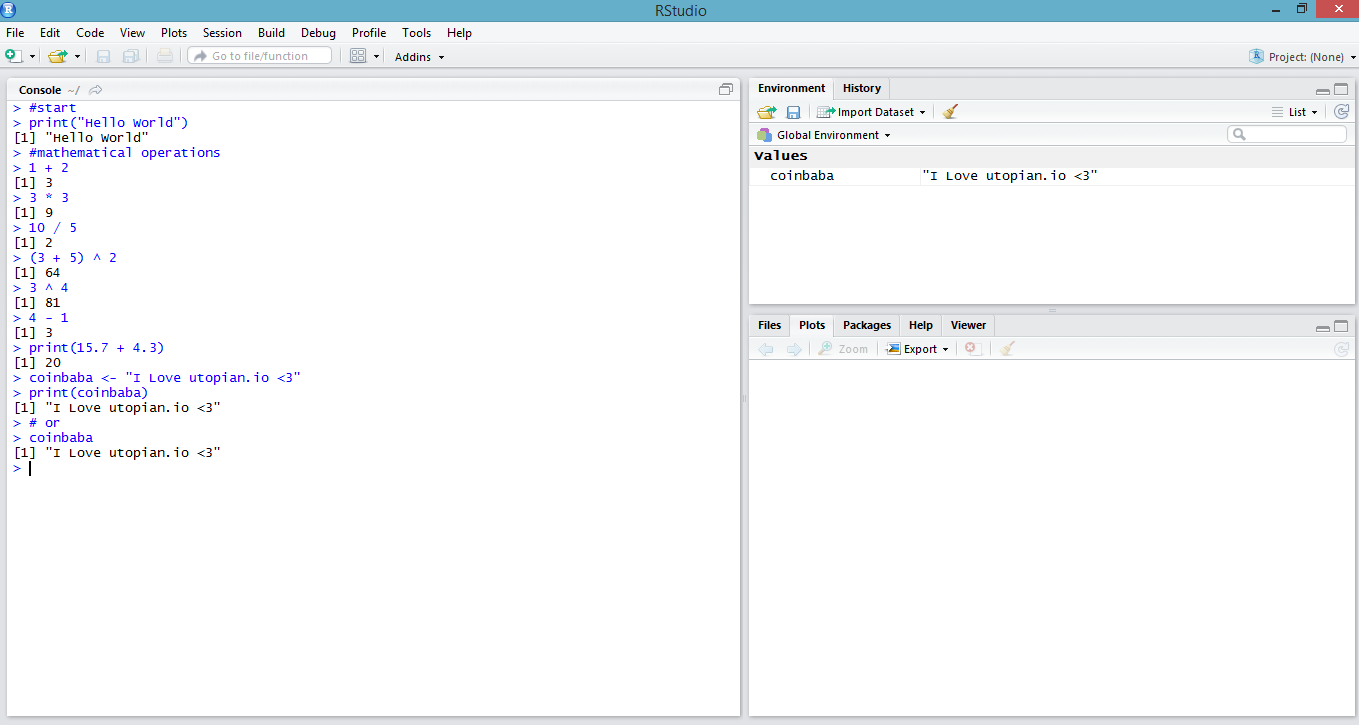Focus the Go to file/function field
The height and width of the screenshot is (725, 1359).
tap(260, 56)
